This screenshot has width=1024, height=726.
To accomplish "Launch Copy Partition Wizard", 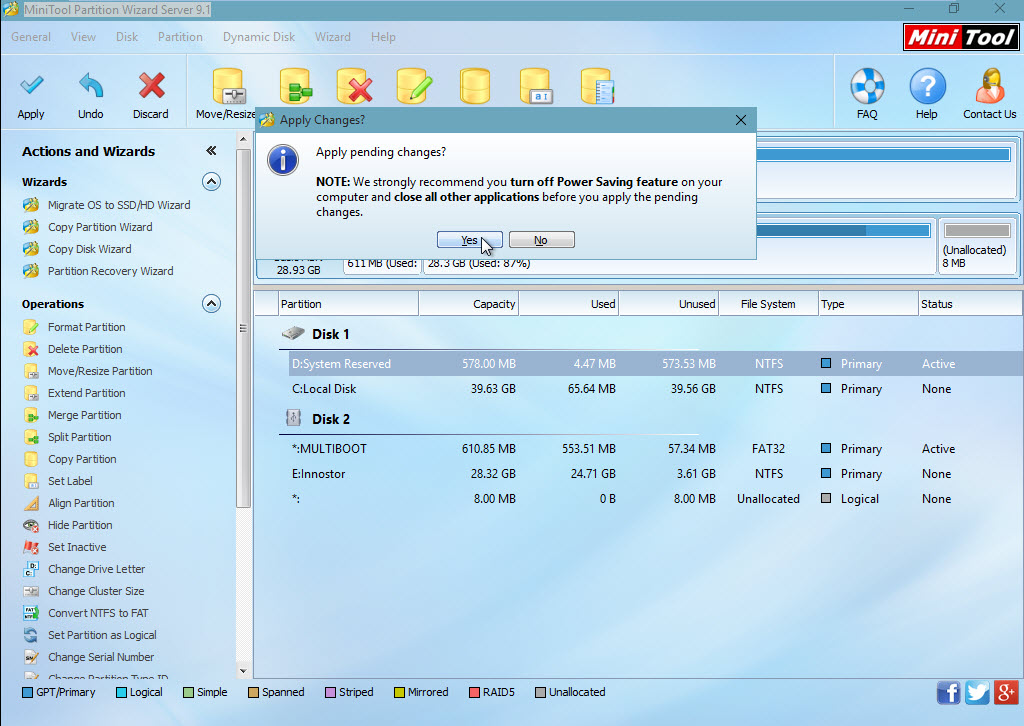I will [100, 227].
